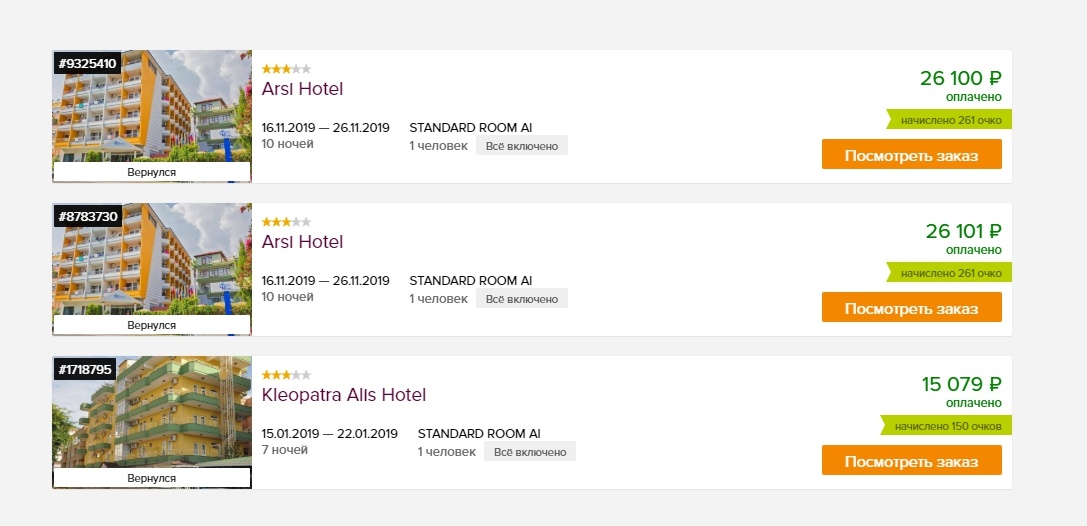Open the Kleopatra Alls Hotel name link
1087x526 pixels.
[343, 395]
